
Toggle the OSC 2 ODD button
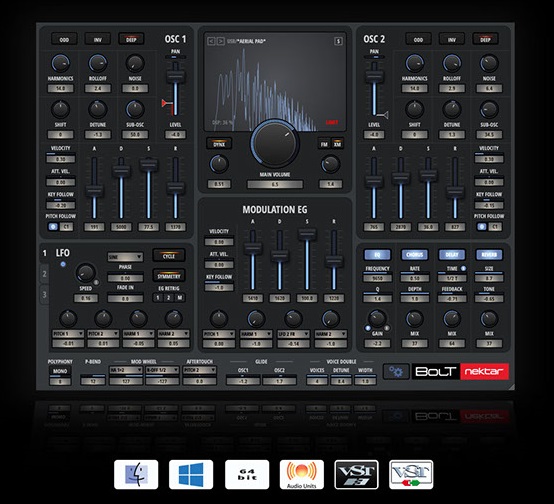418,40
